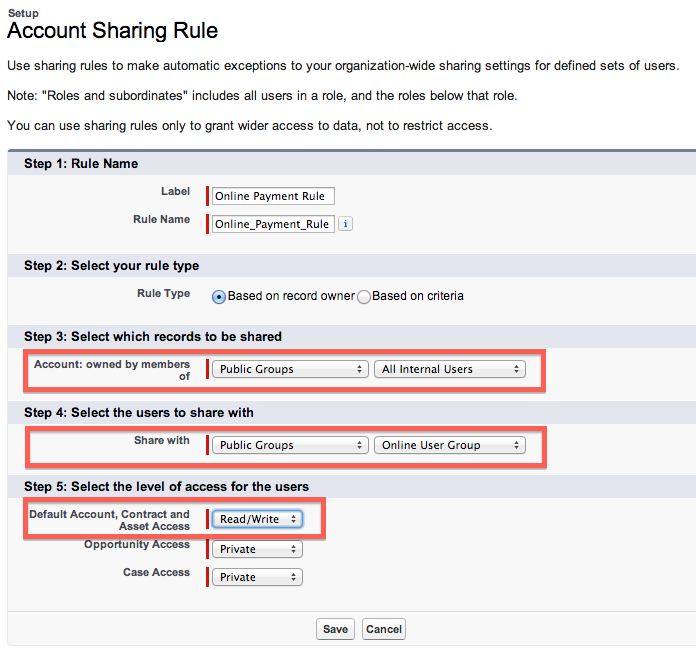This screenshot has height=650, width=696.
Task: Select Based on criteria radio
Action: click(x=364, y=297)
